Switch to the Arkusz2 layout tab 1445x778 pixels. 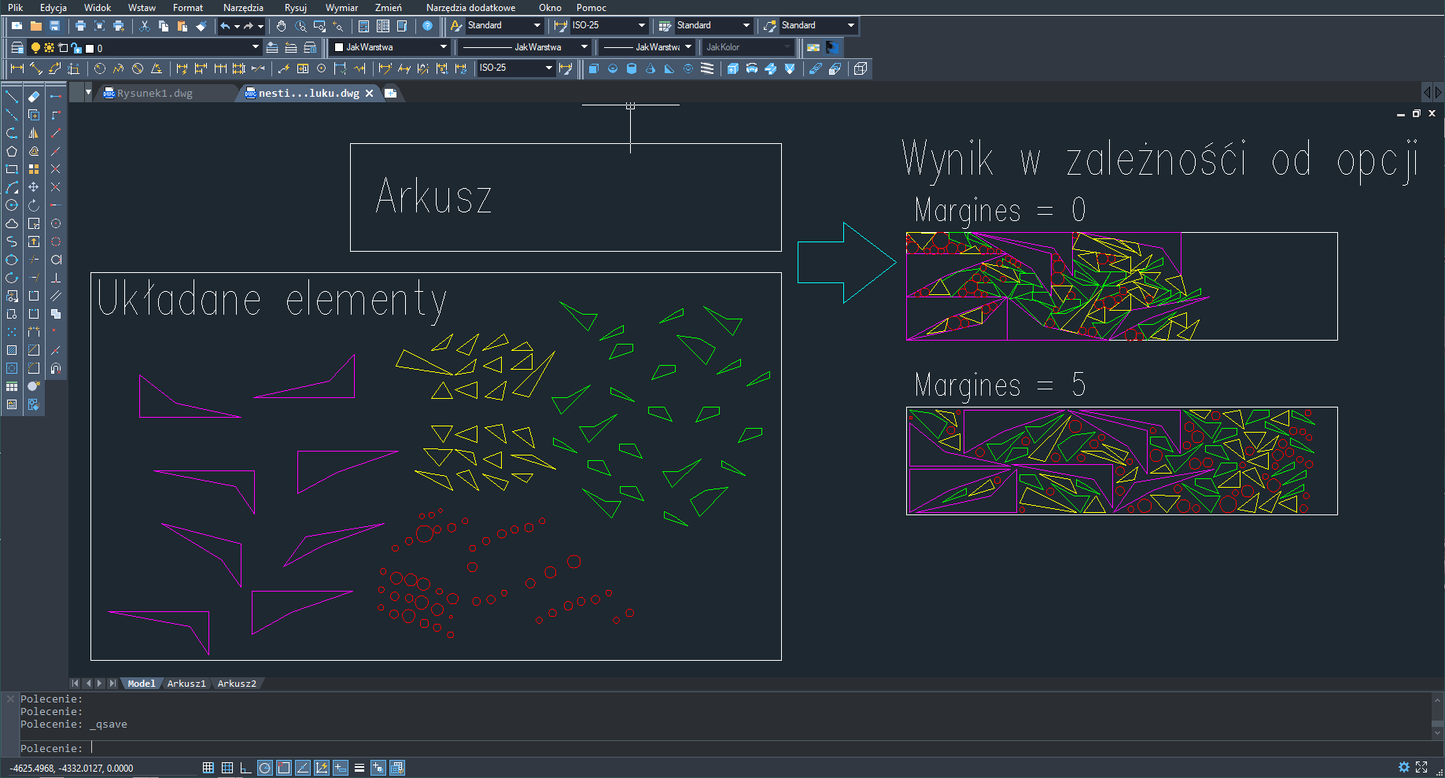[x=237, y=684]
